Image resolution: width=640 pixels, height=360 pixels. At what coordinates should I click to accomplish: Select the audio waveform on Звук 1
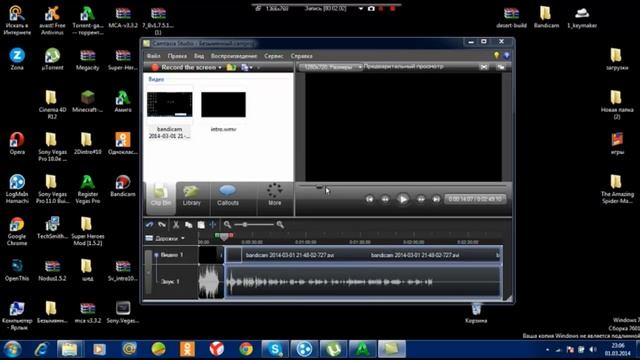[x=363, y=282]
